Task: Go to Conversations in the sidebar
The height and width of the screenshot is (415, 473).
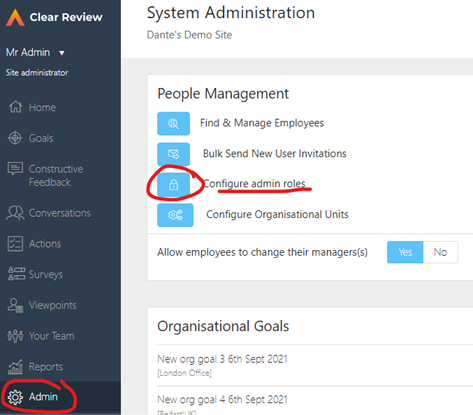Action: tap(60, 213)
